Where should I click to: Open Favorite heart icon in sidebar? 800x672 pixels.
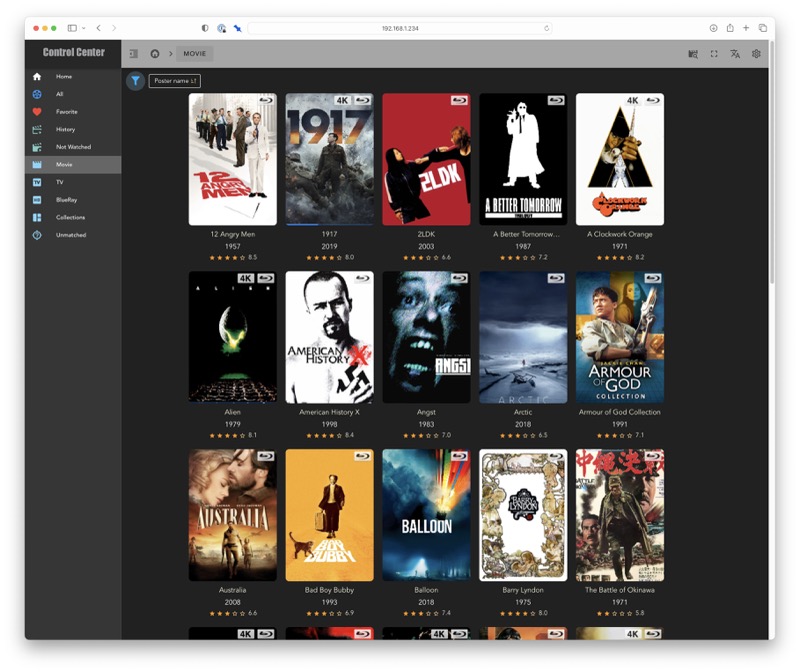click(x=37, y=112)
